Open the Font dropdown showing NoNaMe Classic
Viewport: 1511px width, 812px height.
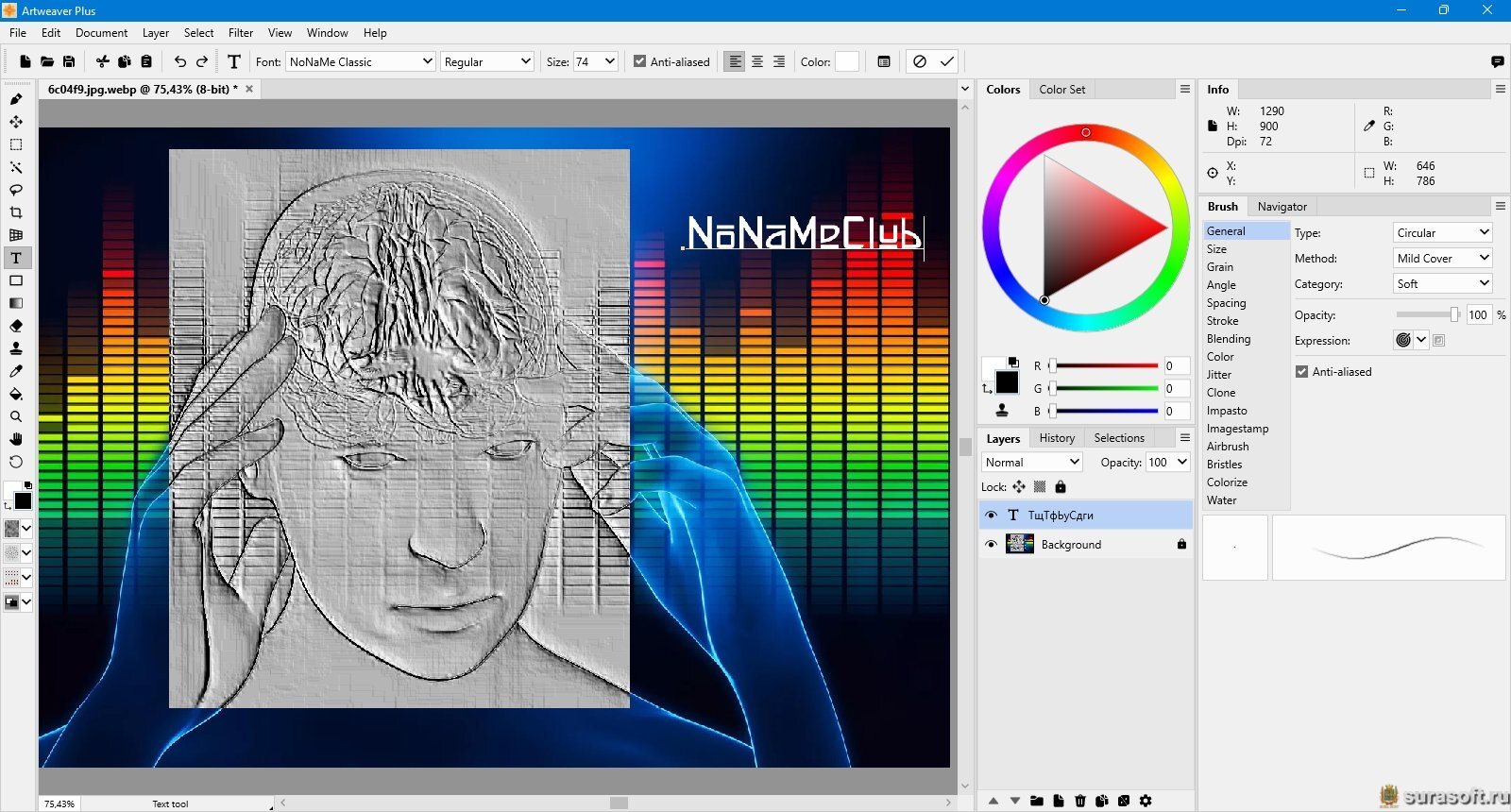[x=361, y=61]
